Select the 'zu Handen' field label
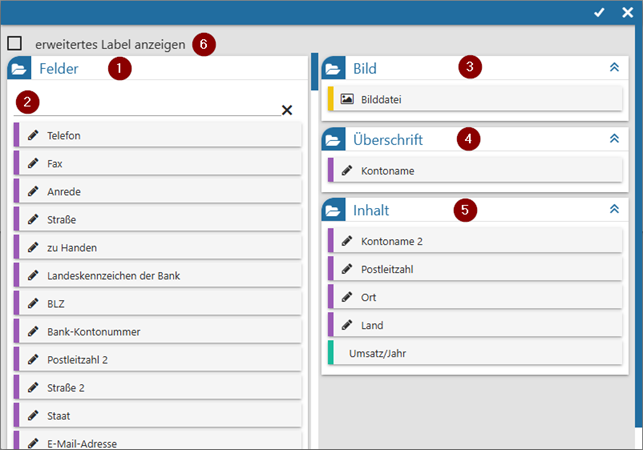 [72, 248]
